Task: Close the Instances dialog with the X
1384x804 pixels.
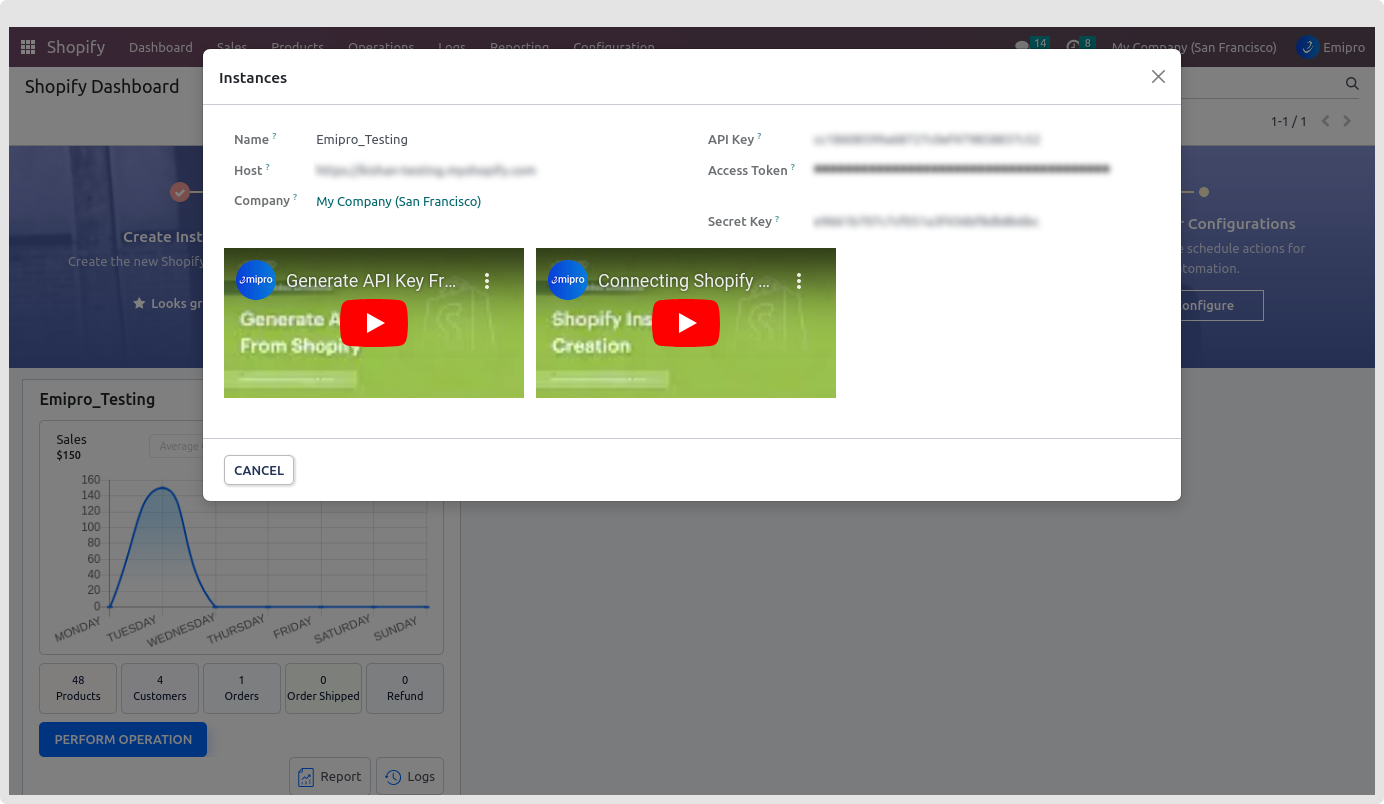Action: [x=1158, y=77]
